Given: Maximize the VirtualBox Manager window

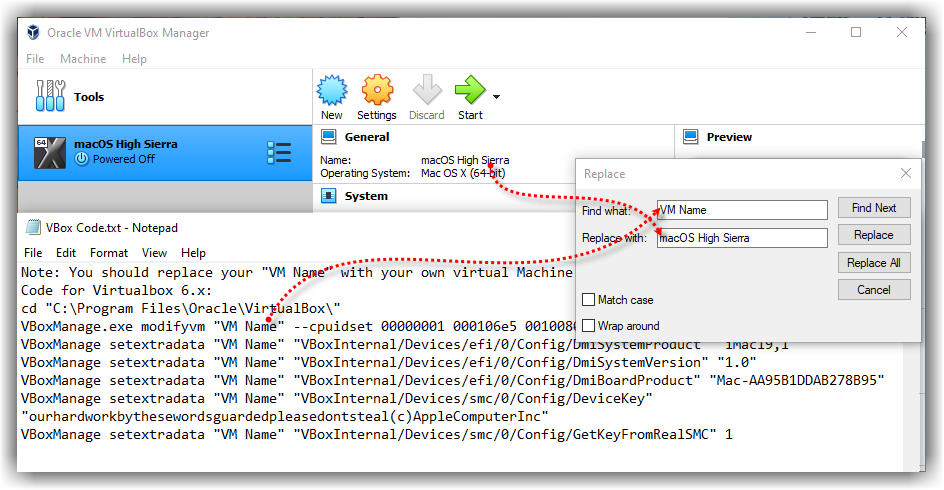Looking at the screenshot, I should pyautogui.click(x=856, y=33).
